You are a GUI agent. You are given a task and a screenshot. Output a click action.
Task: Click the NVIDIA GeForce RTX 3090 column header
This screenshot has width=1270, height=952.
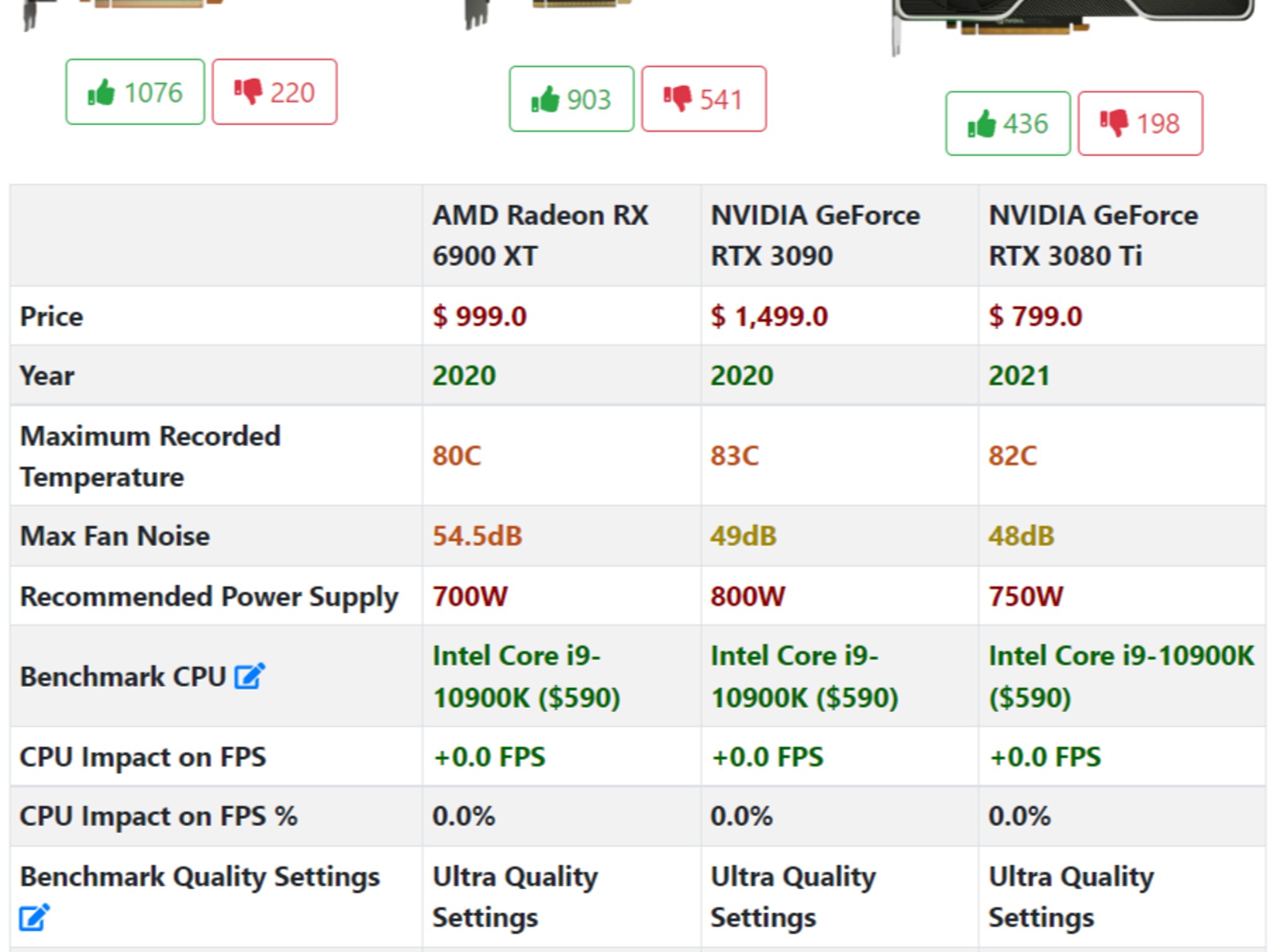pos(815,236)
